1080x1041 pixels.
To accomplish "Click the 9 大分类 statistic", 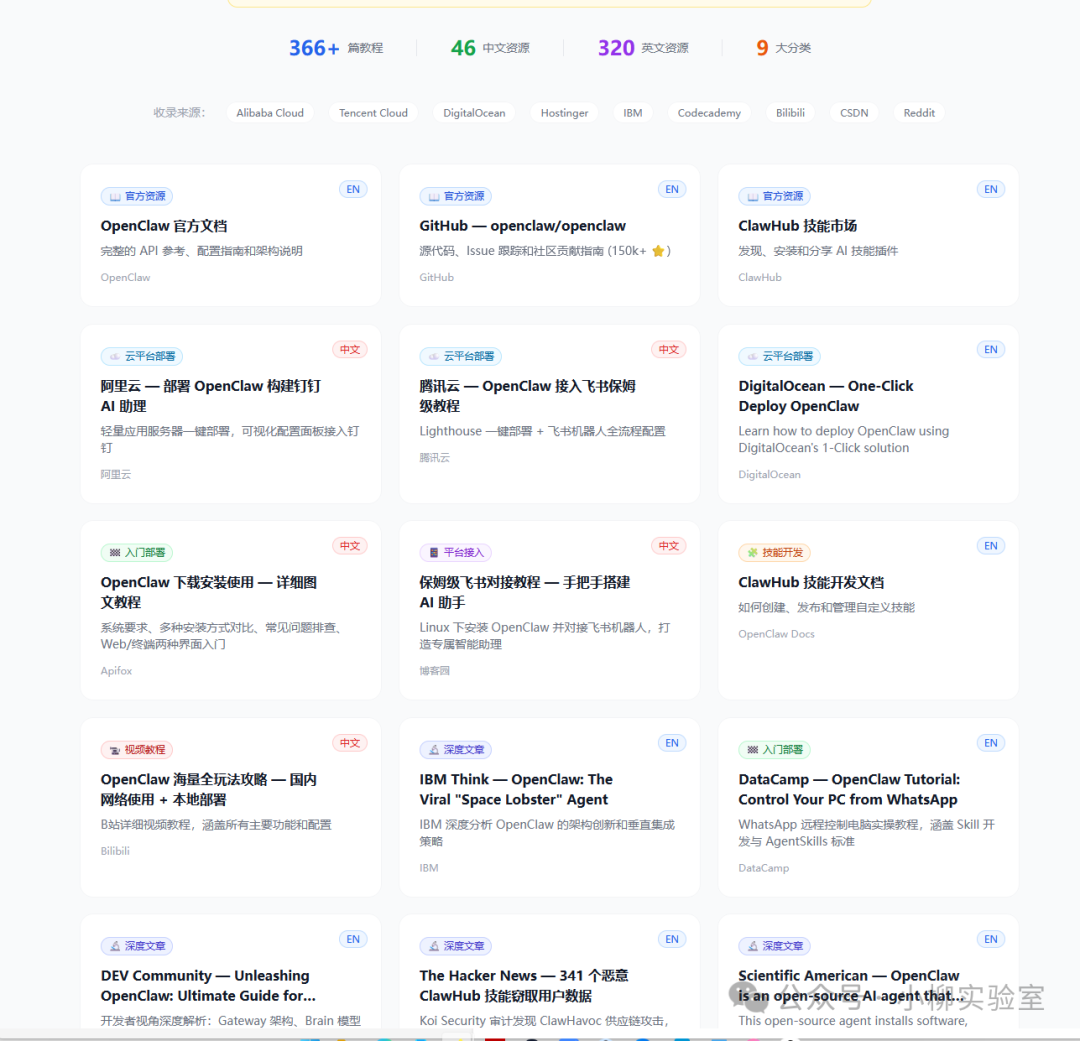I will click(784, 48).
